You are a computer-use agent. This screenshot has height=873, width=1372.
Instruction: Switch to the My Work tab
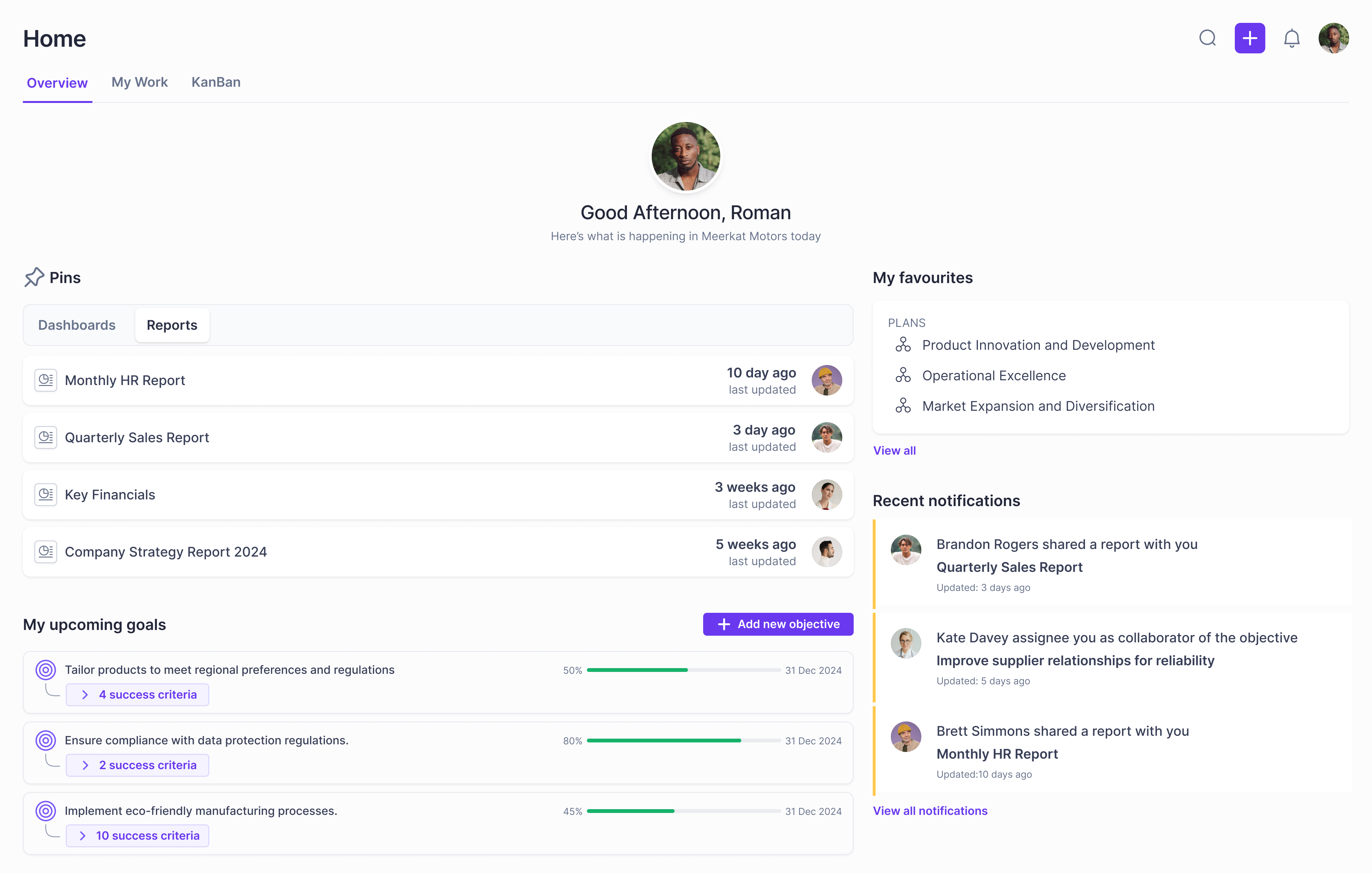click(140, 82)
